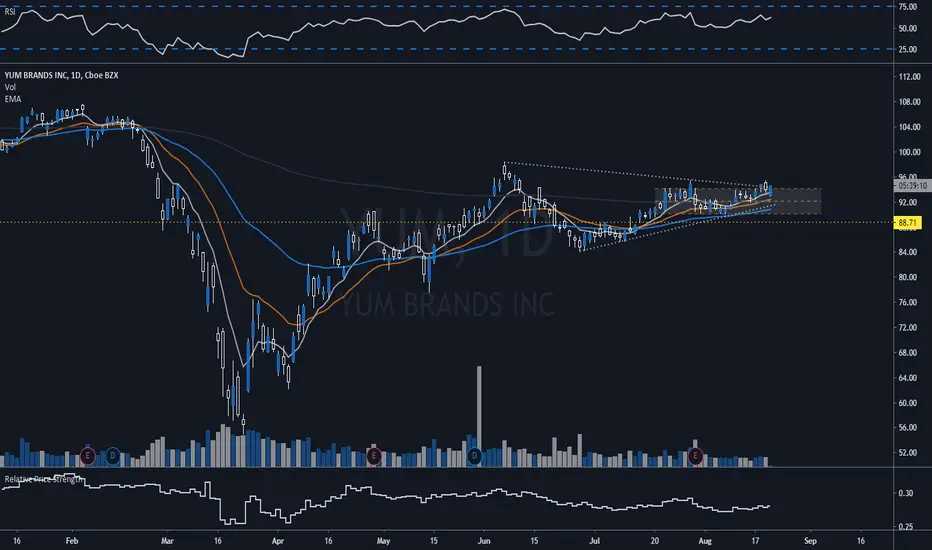Click the 76.00 price axis label
932x550 pixels.
click(x=909, y=302)
